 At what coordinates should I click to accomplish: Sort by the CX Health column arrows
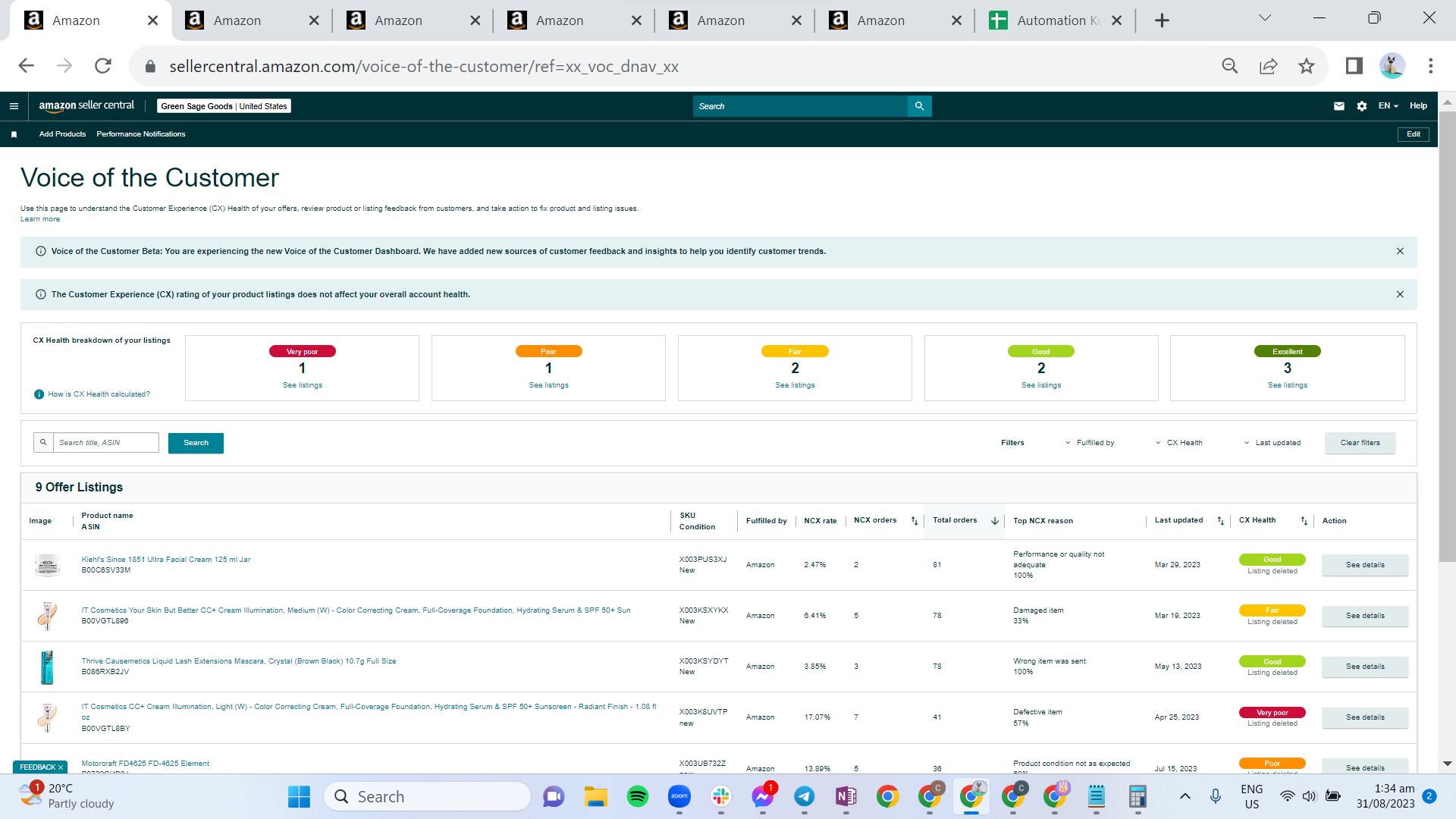[x=1304, y=521]
